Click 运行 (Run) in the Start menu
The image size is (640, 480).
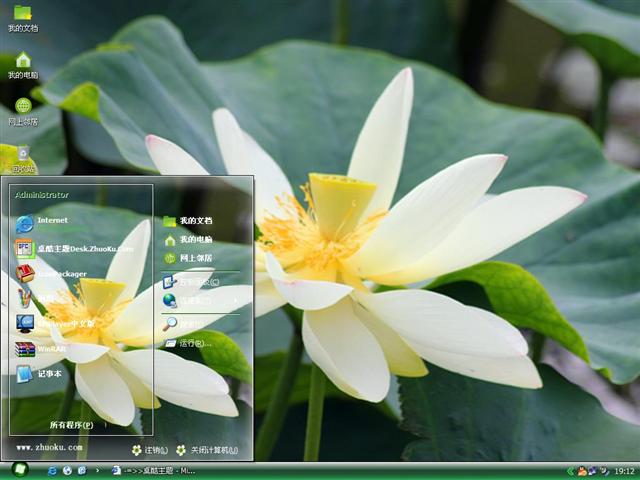[194, 343]
